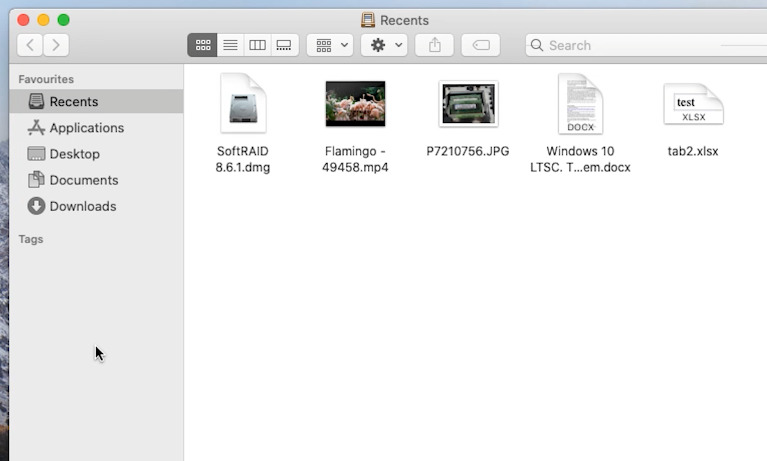
Task: Open Applications in the sidebar
Action: coord(96,128)
